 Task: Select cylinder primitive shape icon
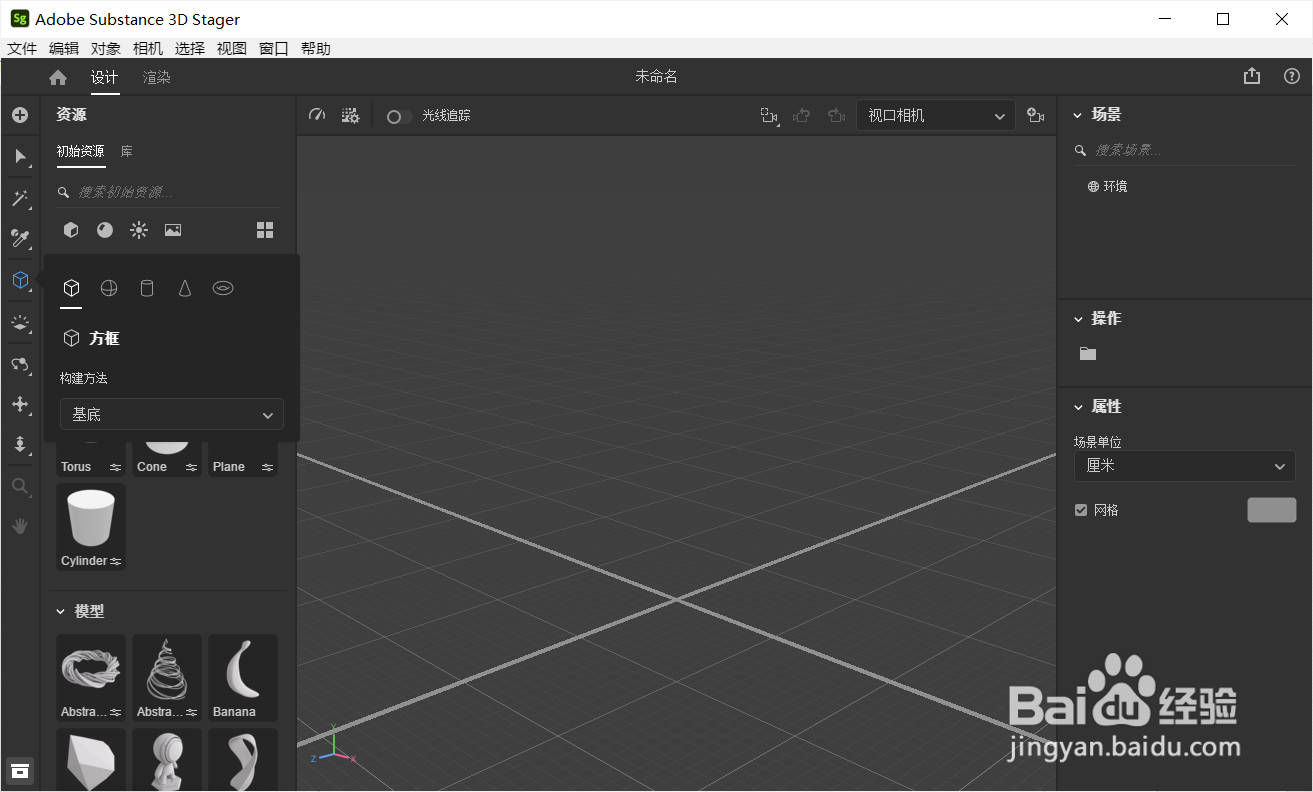(147, 288)
